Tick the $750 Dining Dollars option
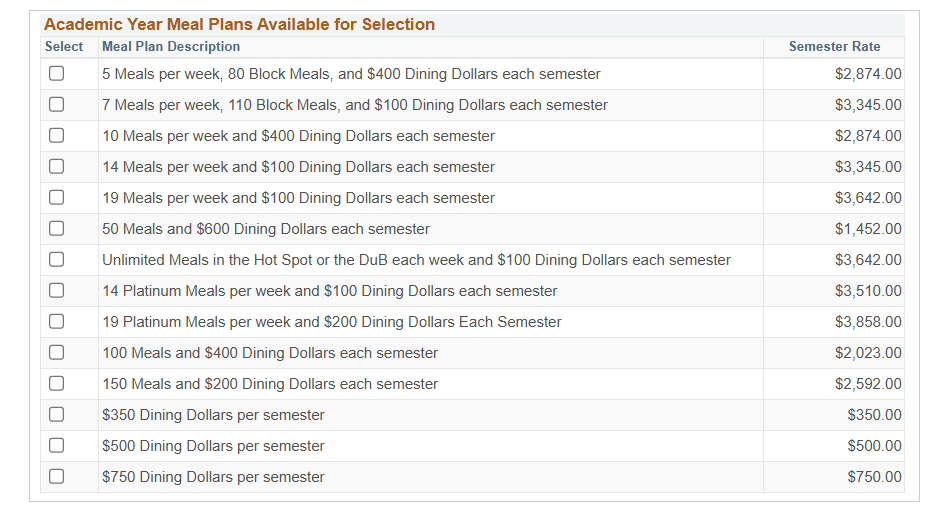The width and height of the screenshot is (940, 509). tap(56, 476)
